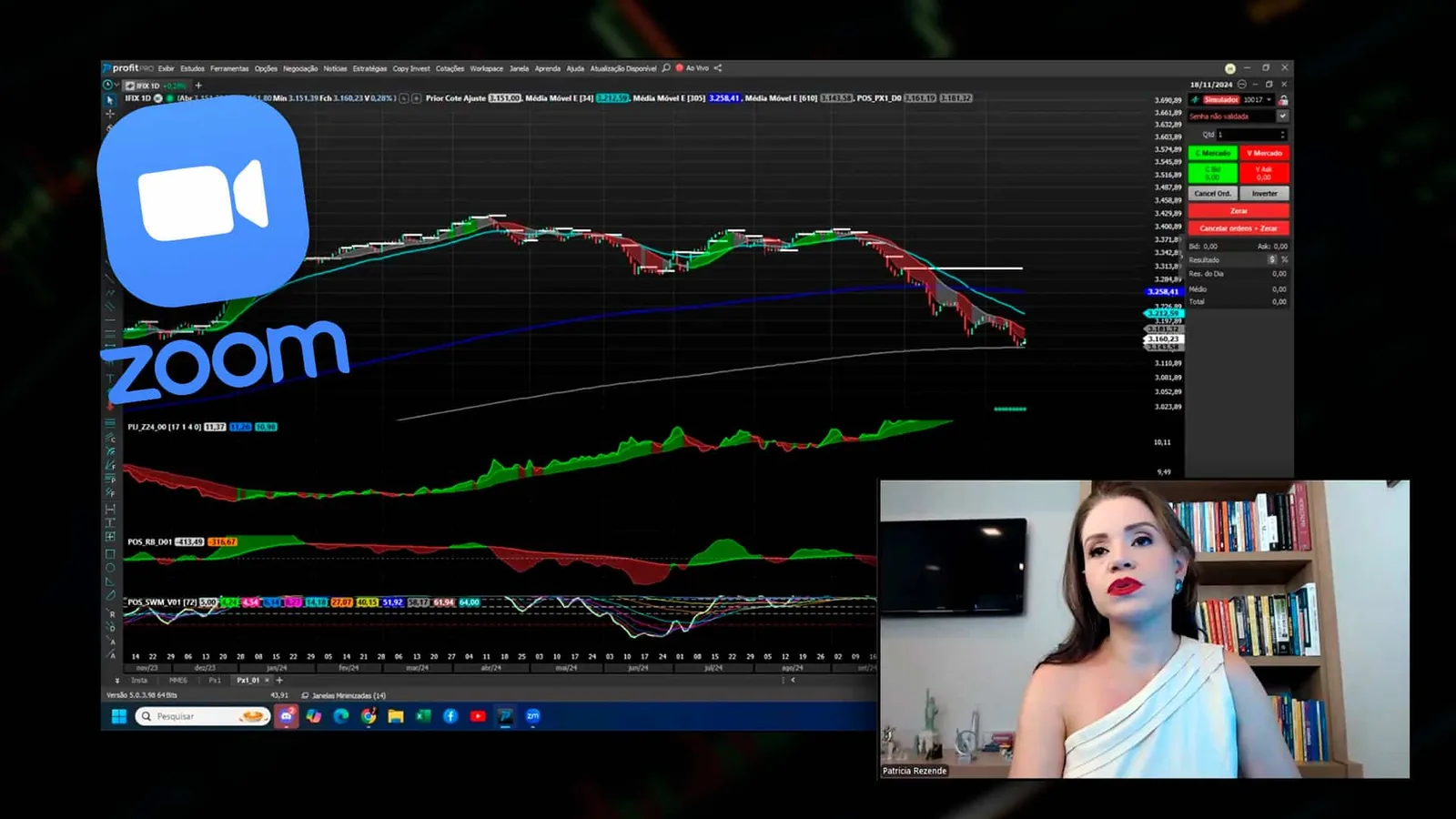Click the Atualização Disponível link
This screenshot has width=1456, height=819.
coord(622,68)
